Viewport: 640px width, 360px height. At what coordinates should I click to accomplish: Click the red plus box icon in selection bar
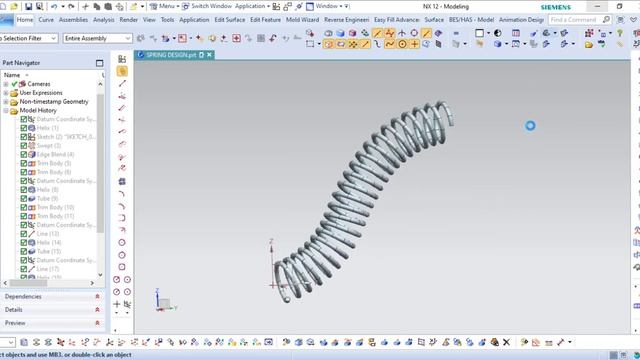[x=236, y=38]
